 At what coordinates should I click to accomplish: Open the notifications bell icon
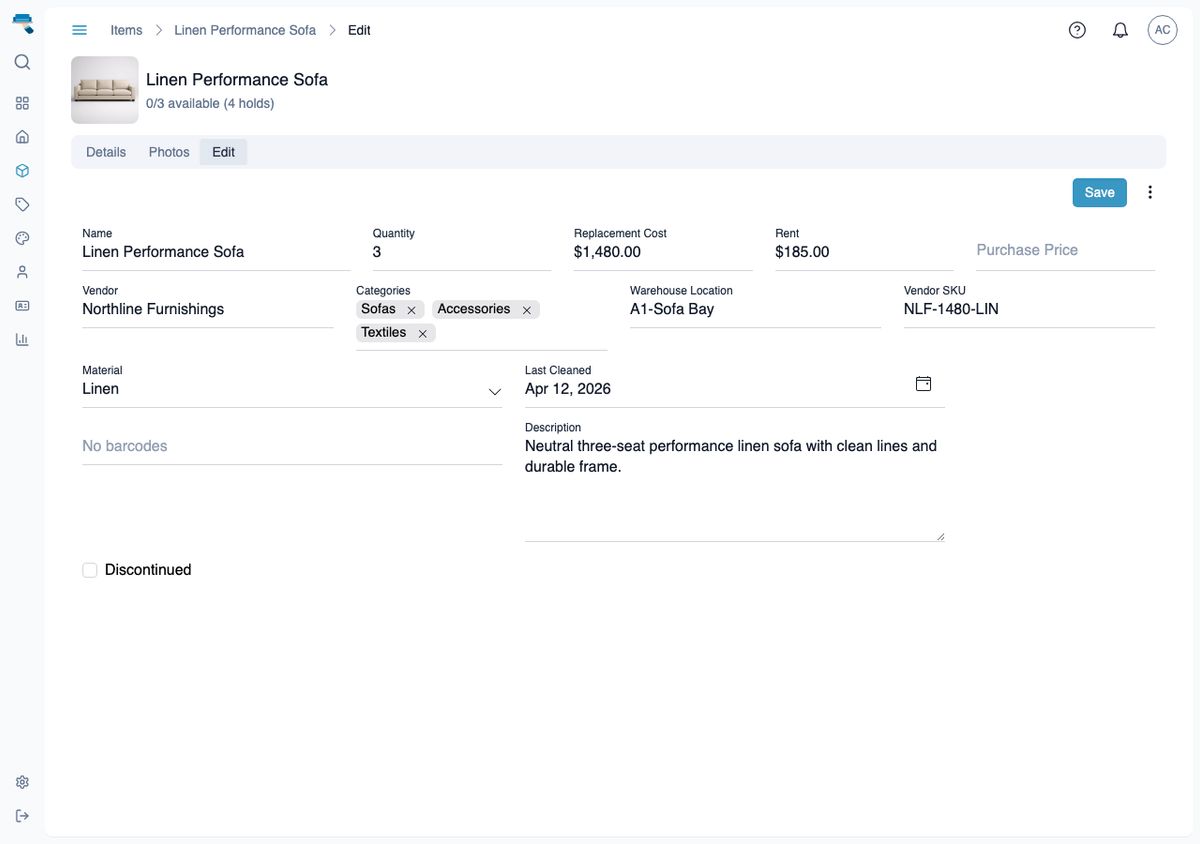[1120, 30]
